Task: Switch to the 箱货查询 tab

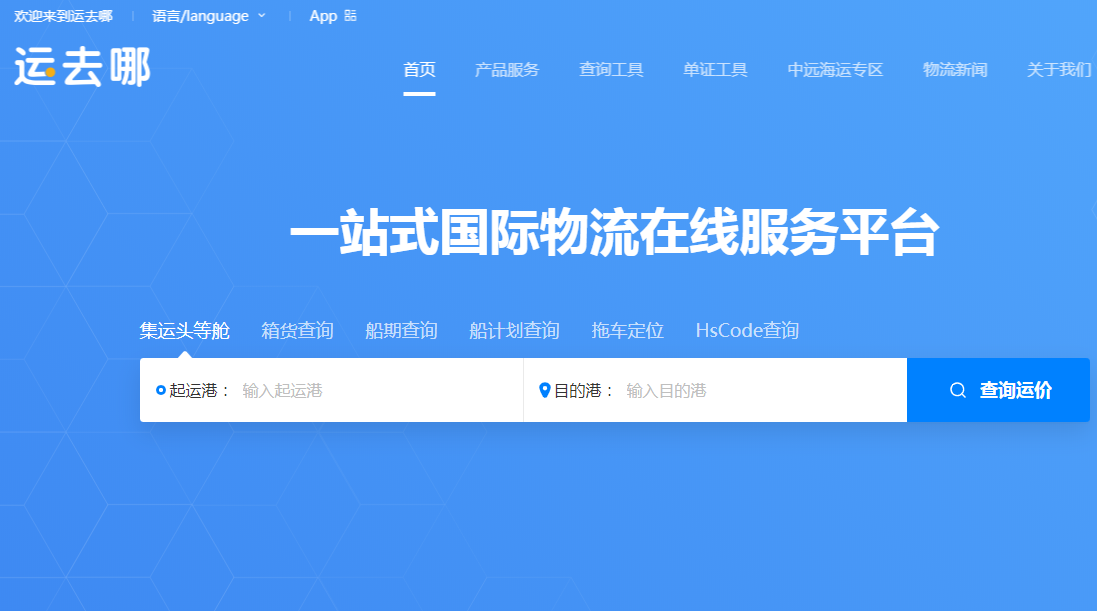Action: (297, 330)
